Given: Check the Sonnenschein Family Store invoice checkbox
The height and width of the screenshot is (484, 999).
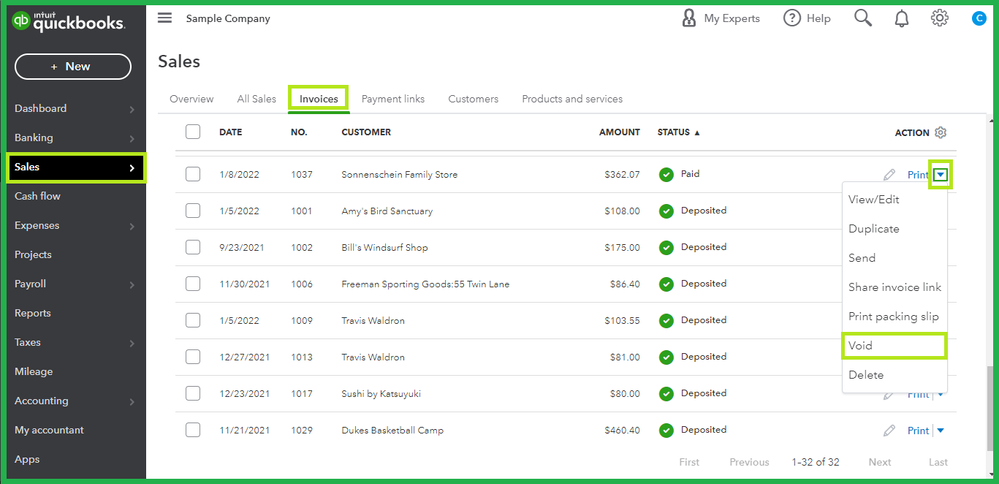Looking at the screenshot, I should 193,175.
